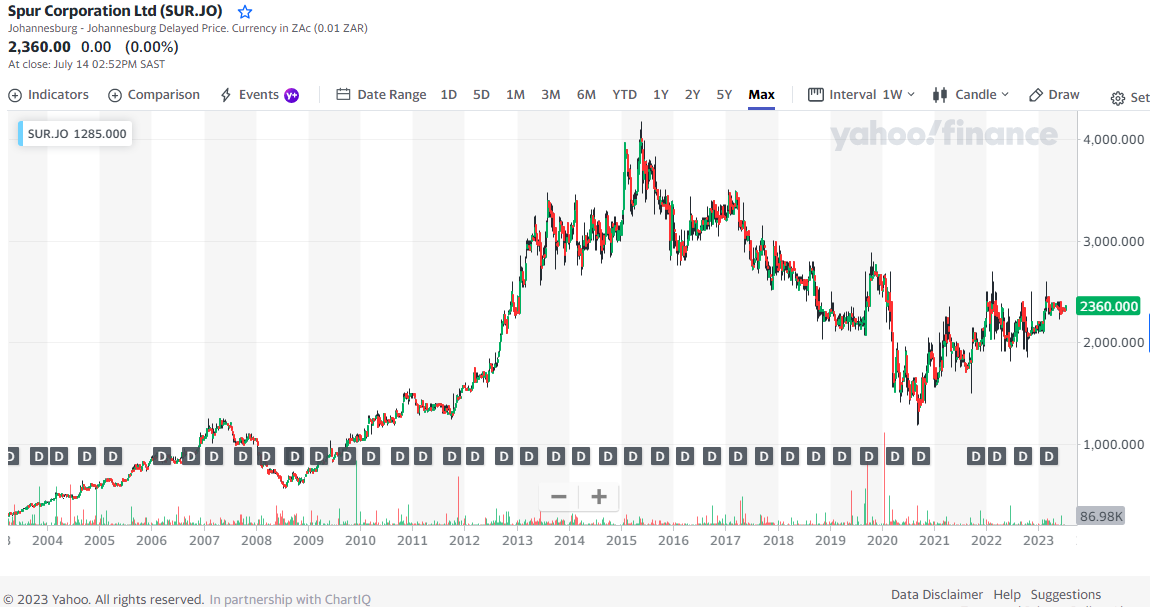This screenshot has width=1150, height=607.
Task: Select the Max range
Action: (761, 95)
